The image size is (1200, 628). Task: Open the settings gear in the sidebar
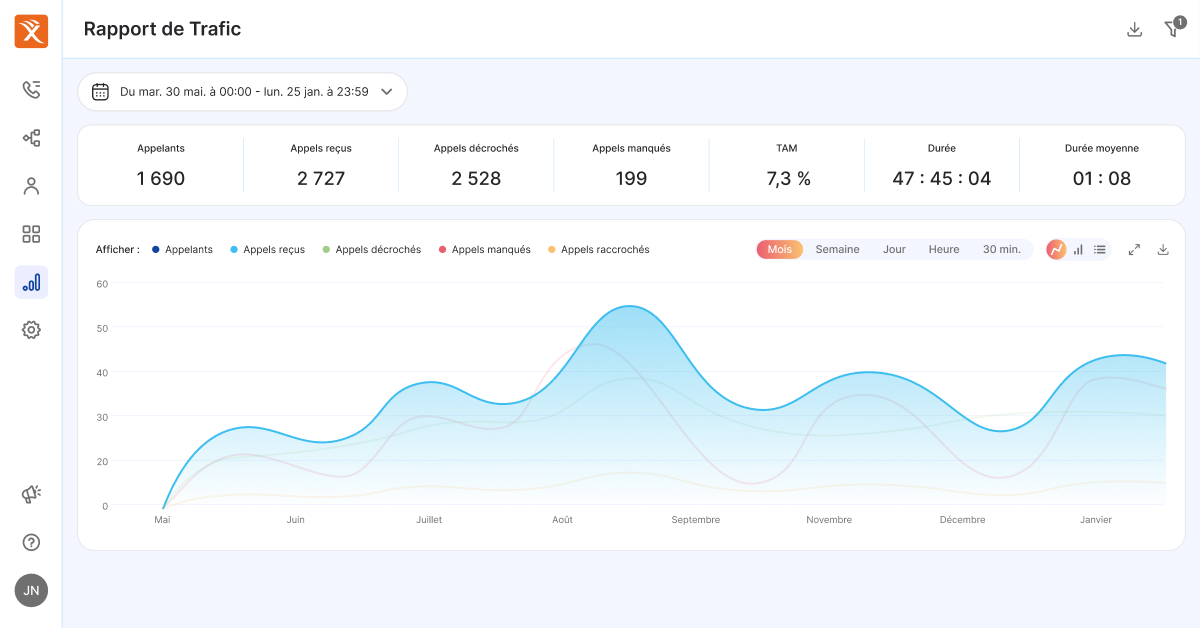pos(31,330)
